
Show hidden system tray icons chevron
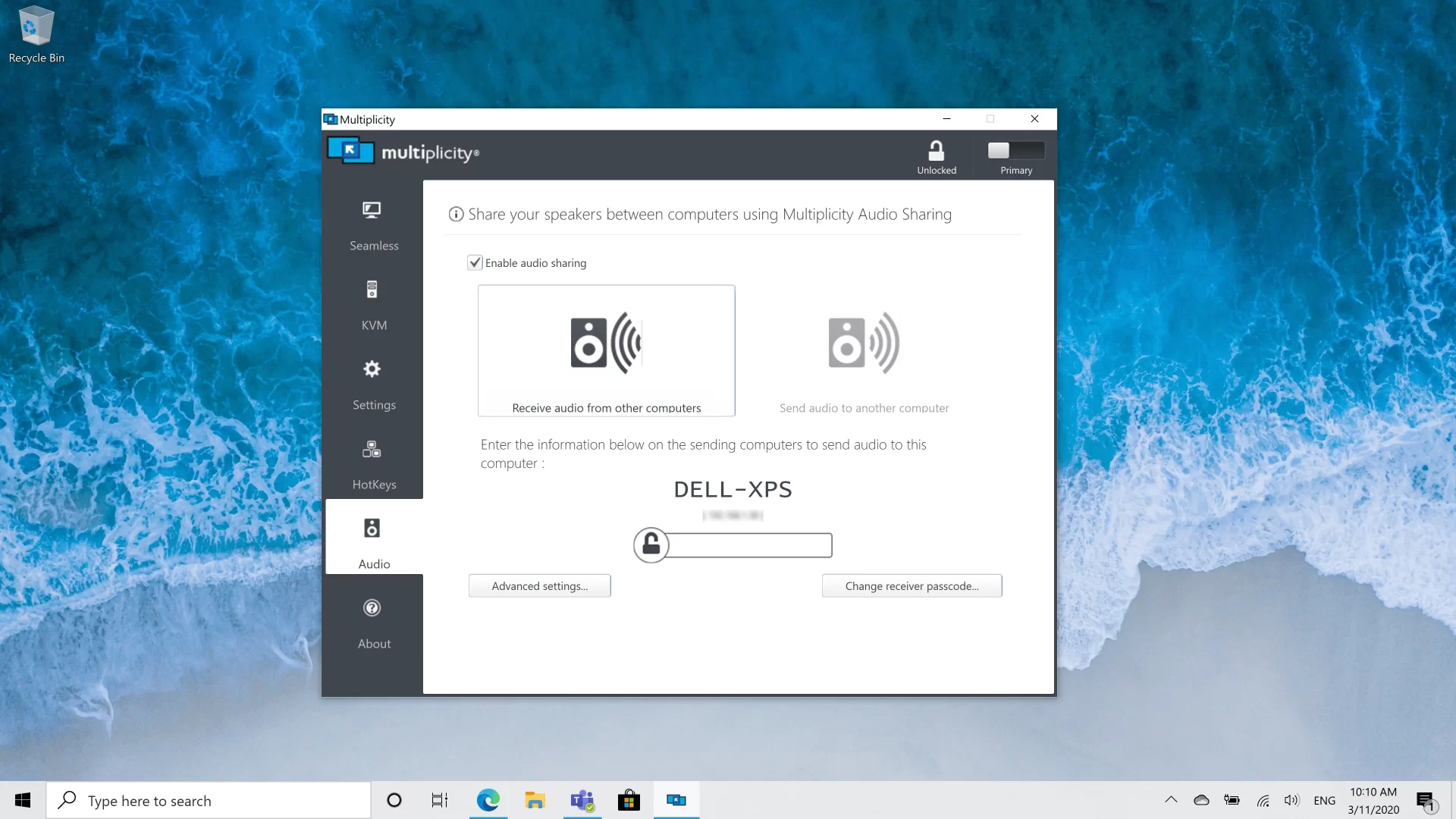pos(1171,800)
